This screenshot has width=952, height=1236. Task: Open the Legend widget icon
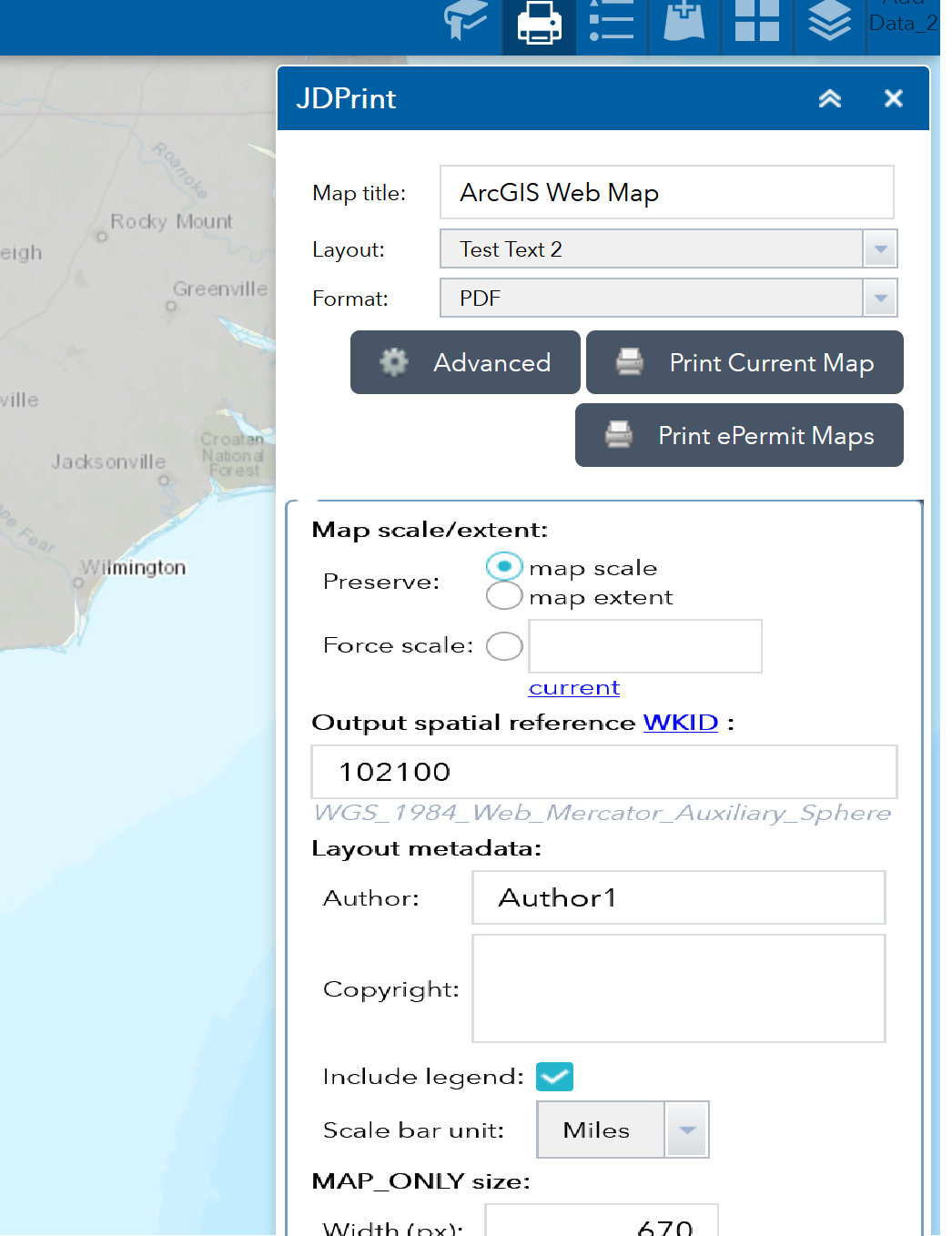click(612, 25)
